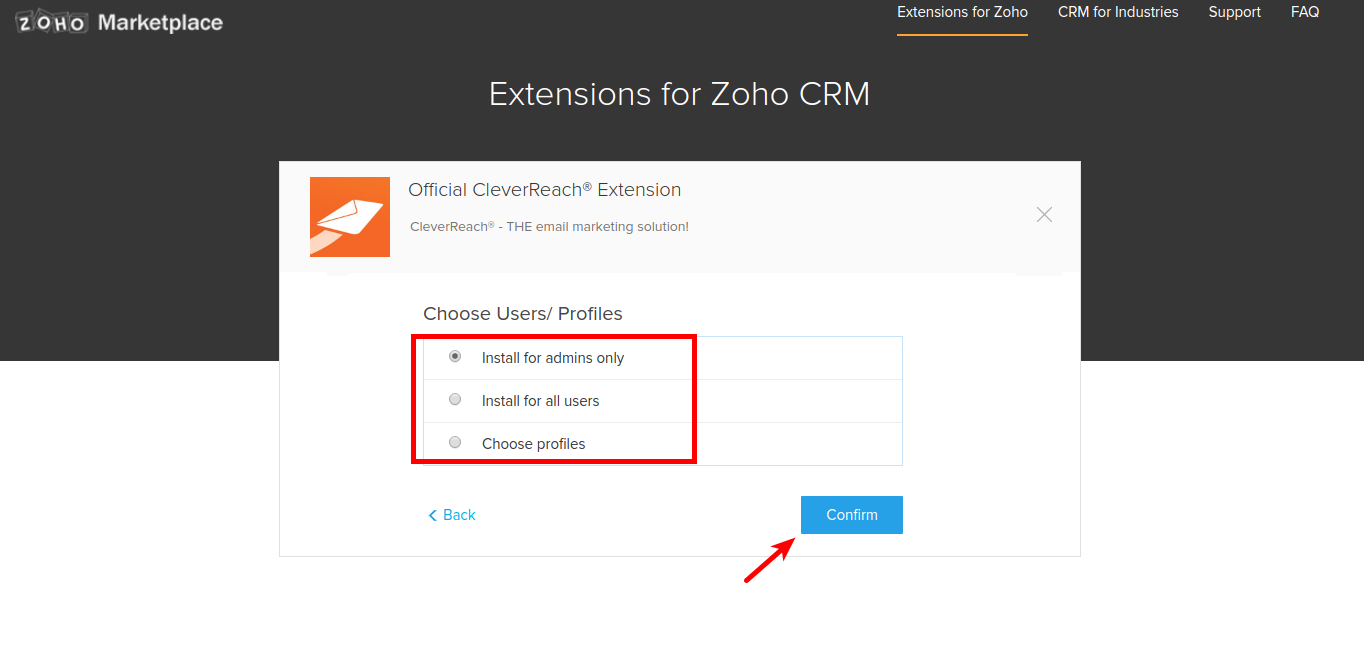The image size is (1364, 655).
Task: Open the Extensions for Zoho tab
Action: click(x=962, y=12)
